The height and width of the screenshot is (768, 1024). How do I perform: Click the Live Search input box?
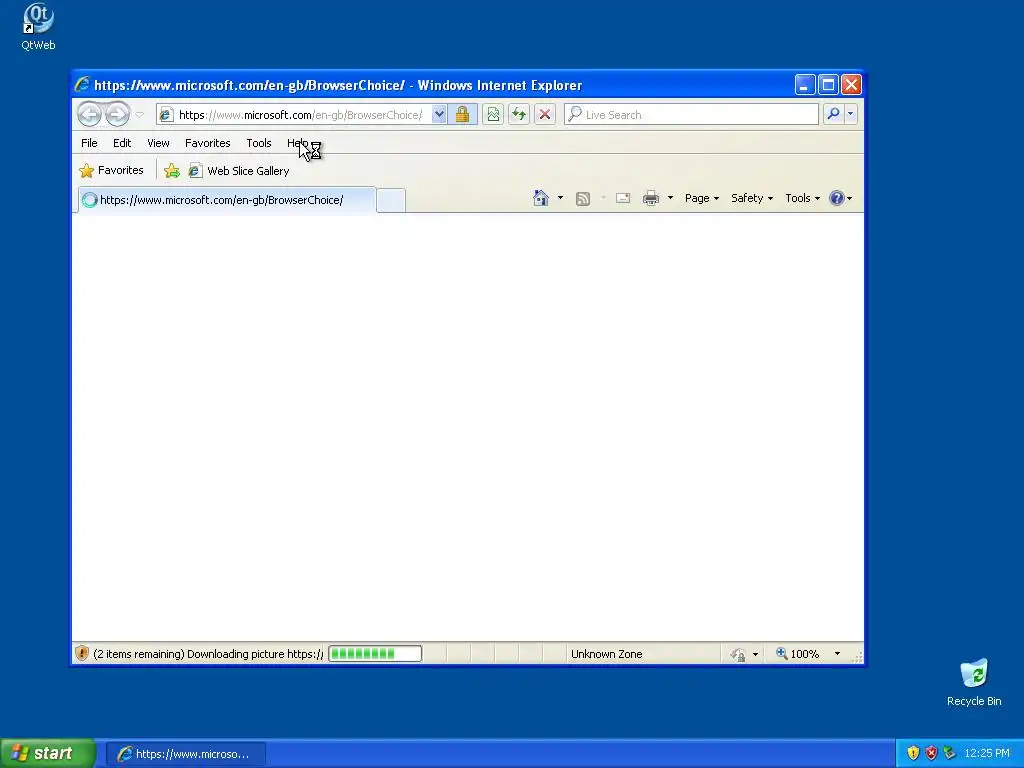[691, 114]
